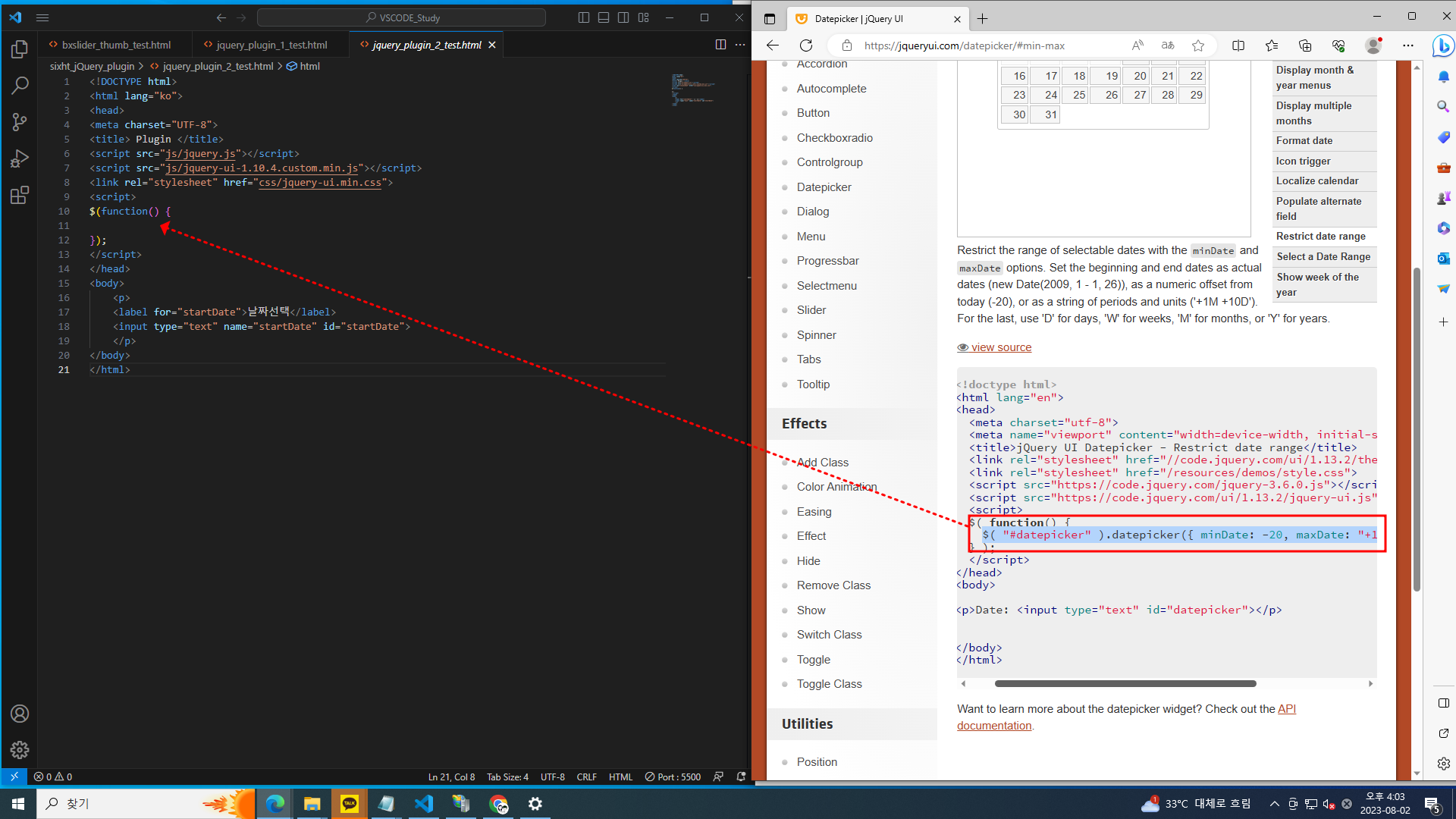Open the Run and Debug view
Viewport: 1456px width, 819px height.
coord(20,158)
